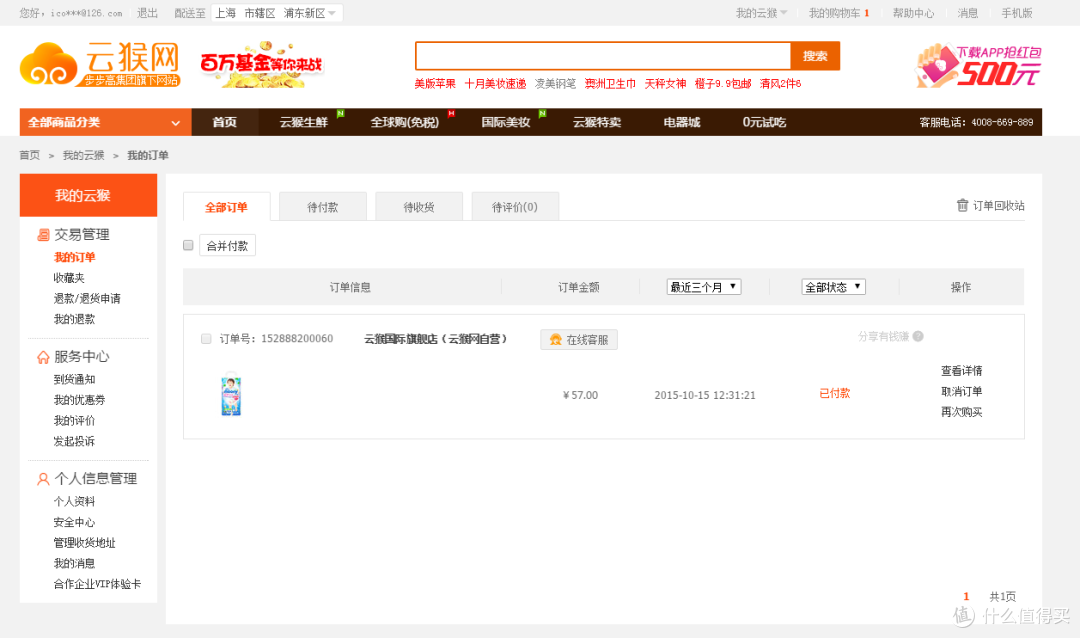The width and height of the screenshot is (1080, 638).
Task: Go to 首页 in the navigation bar
Action: 225,122
